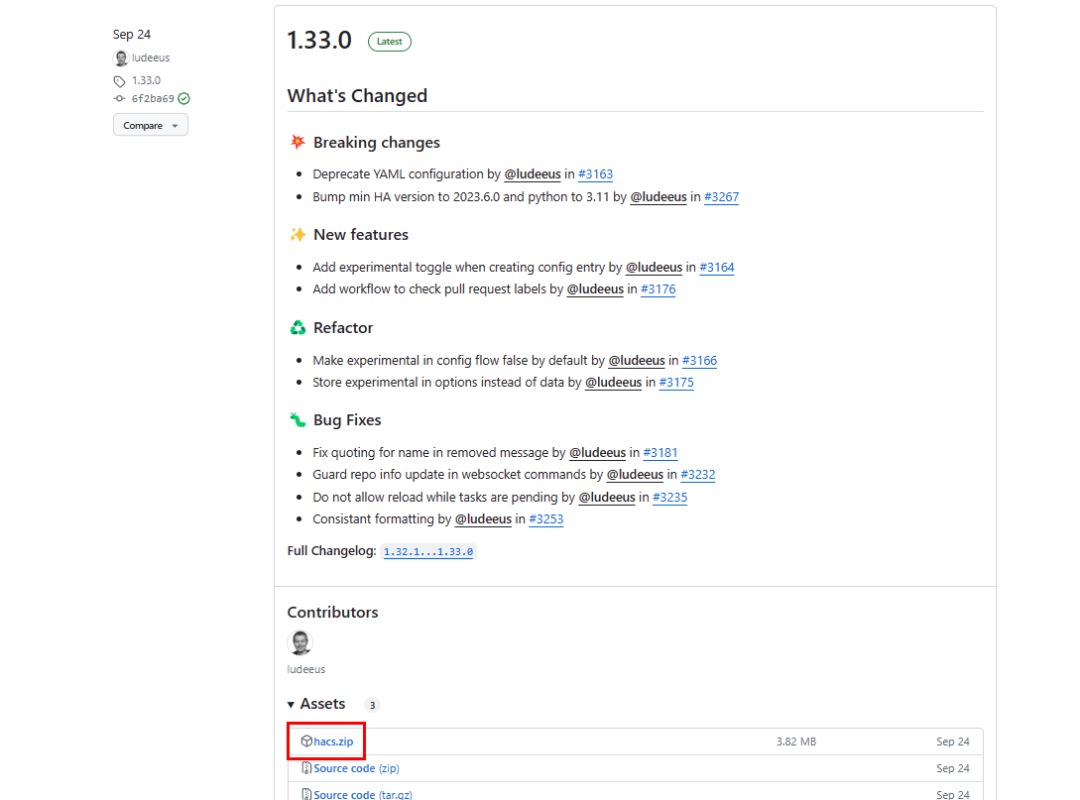The height and width of the screenshot is (800, 1080).
Task: Click the New features sparkles emoji
Action: point(298,234)
